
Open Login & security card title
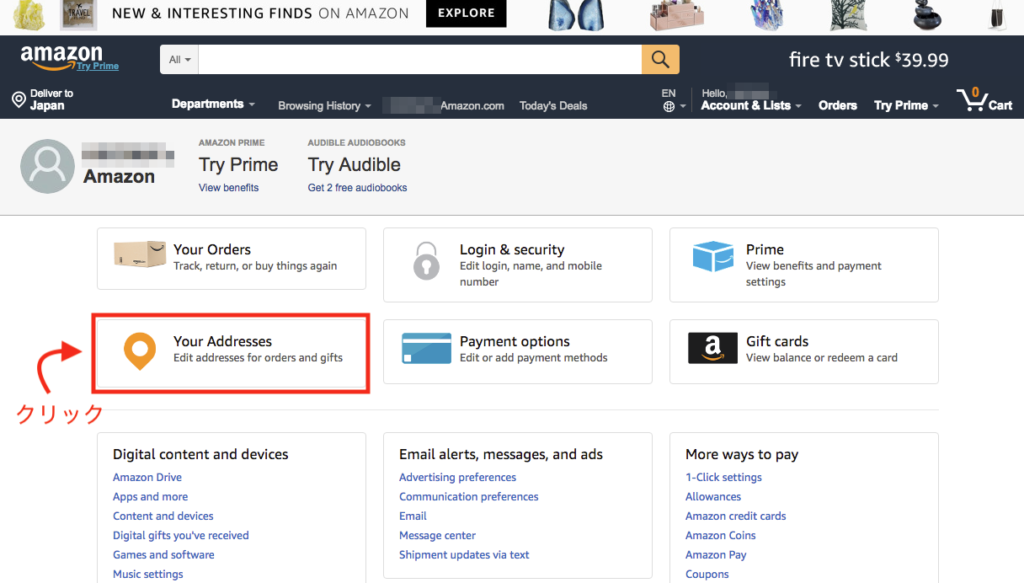[x=511, y=249]
